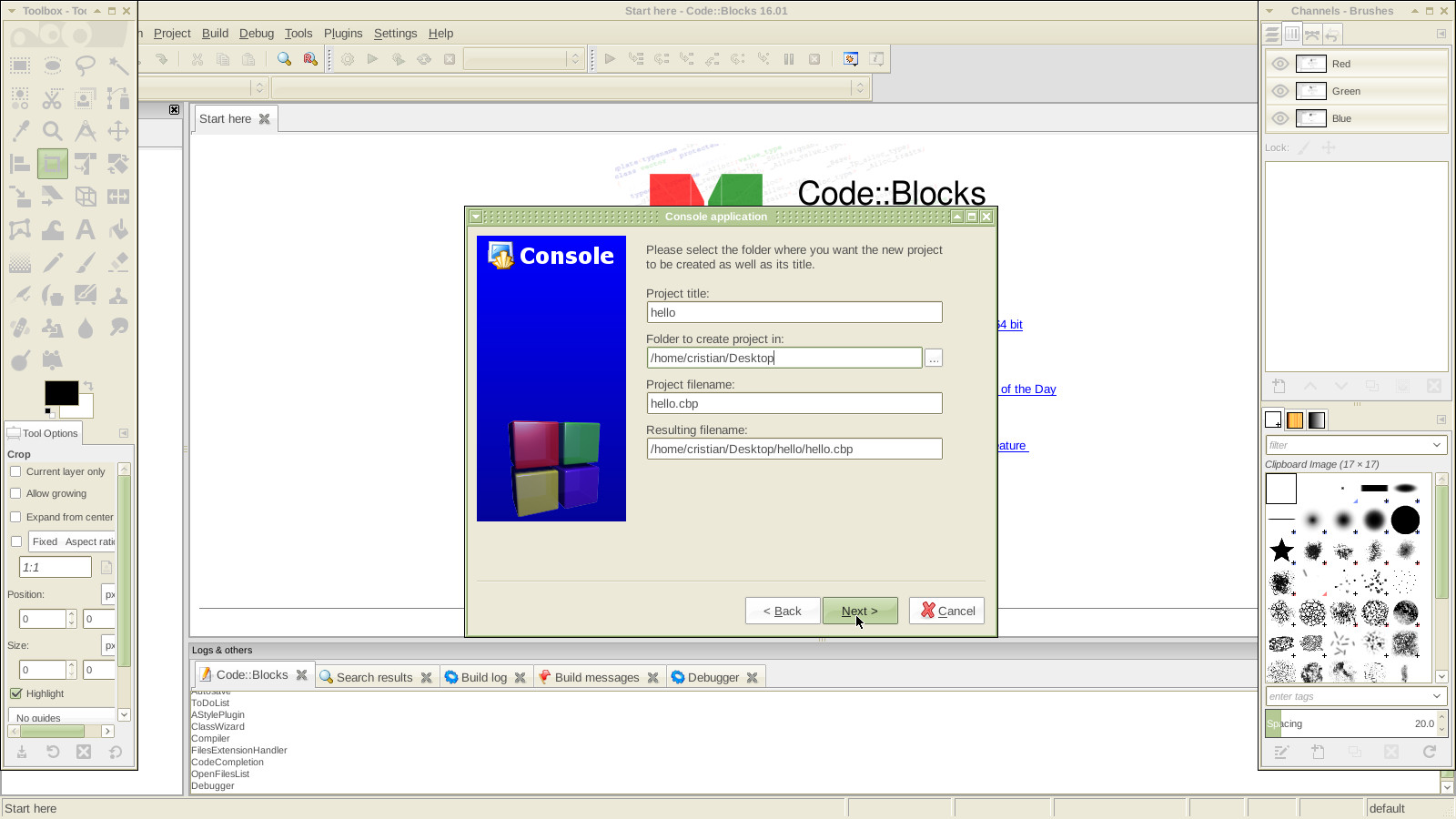
Task: Select the Clone stamp tool
Action: pos(118,295)
